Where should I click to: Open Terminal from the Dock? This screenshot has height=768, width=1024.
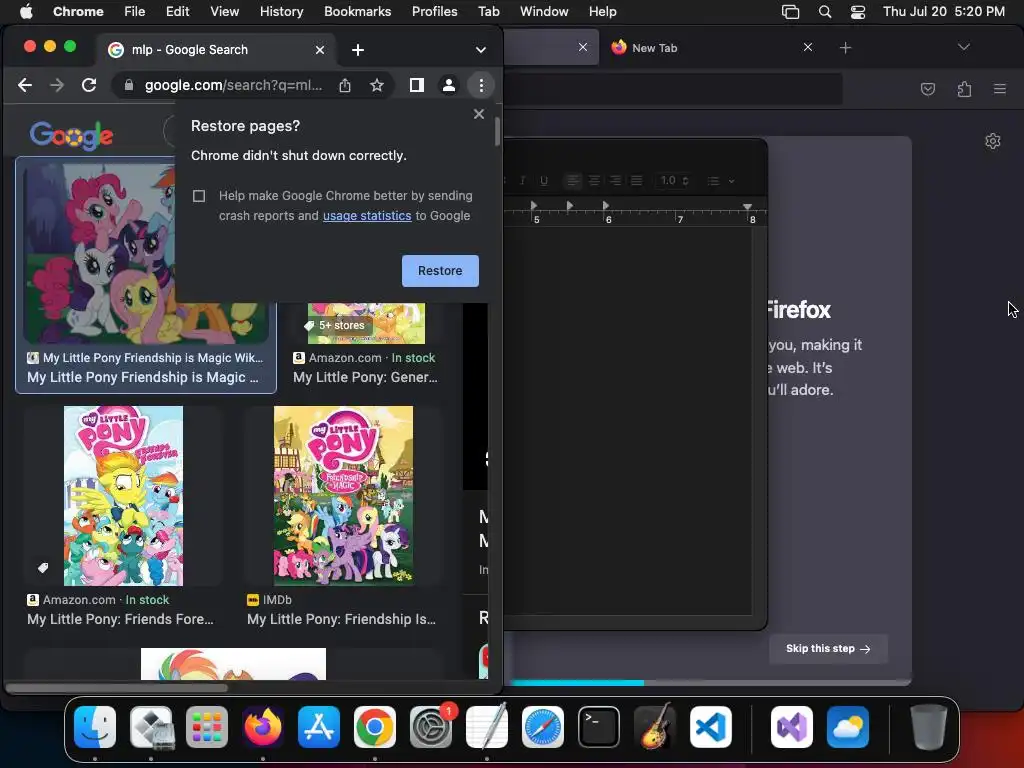(x=599, y=727)
